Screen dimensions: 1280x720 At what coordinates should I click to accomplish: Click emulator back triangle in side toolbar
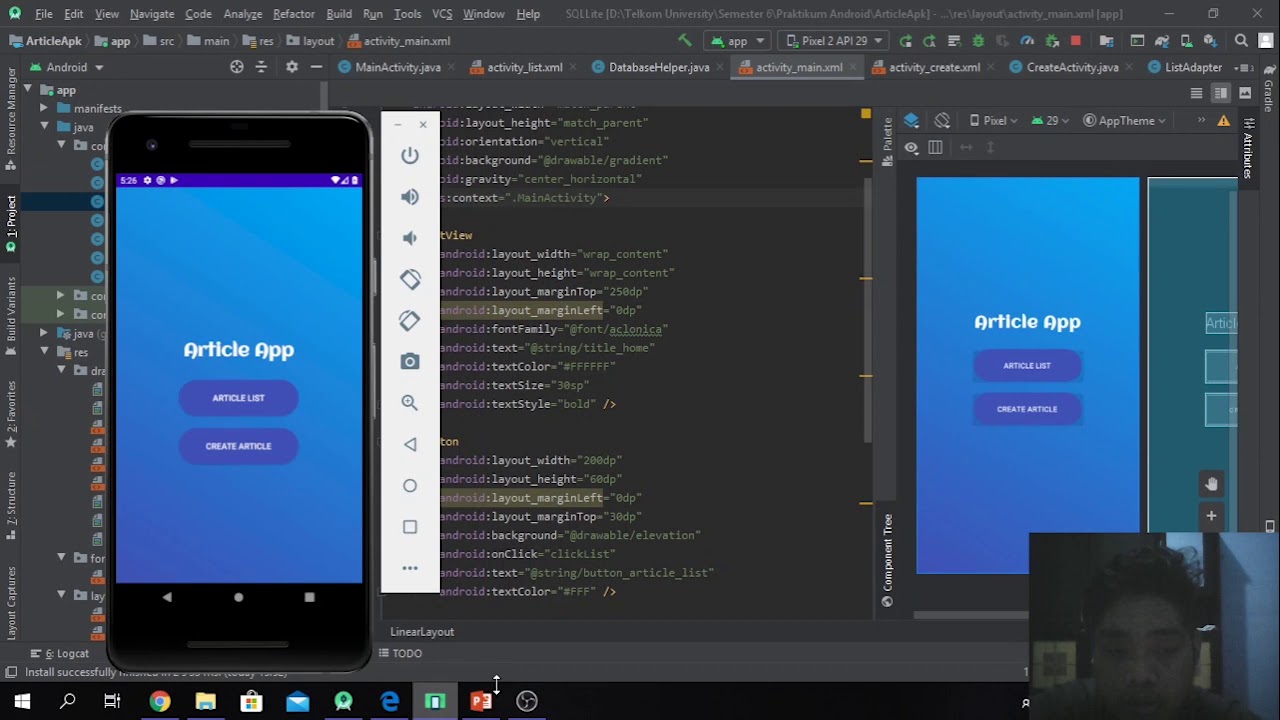410,444
